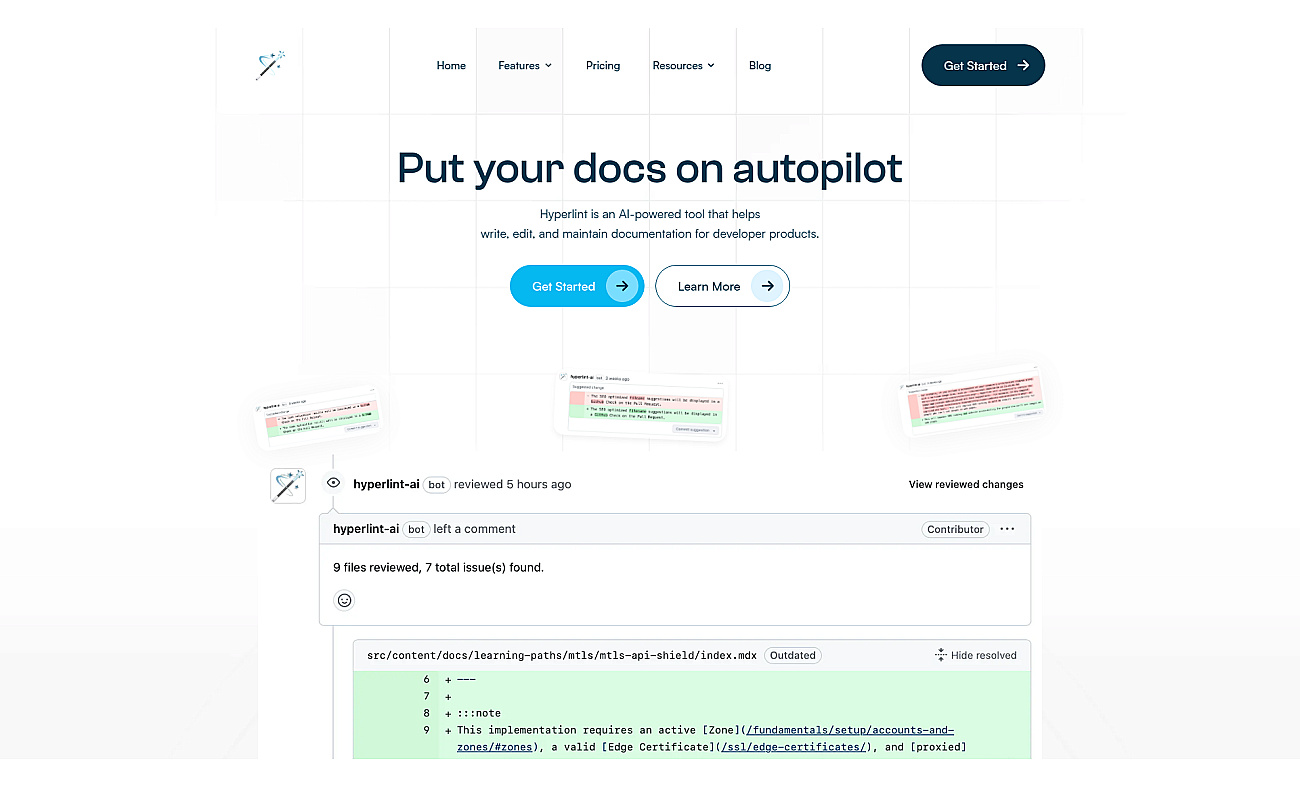Viewport: 1300px width, 788px height.
Task: Open the hyperlint-ai reviewer profile link
Action: click(386, 484)
